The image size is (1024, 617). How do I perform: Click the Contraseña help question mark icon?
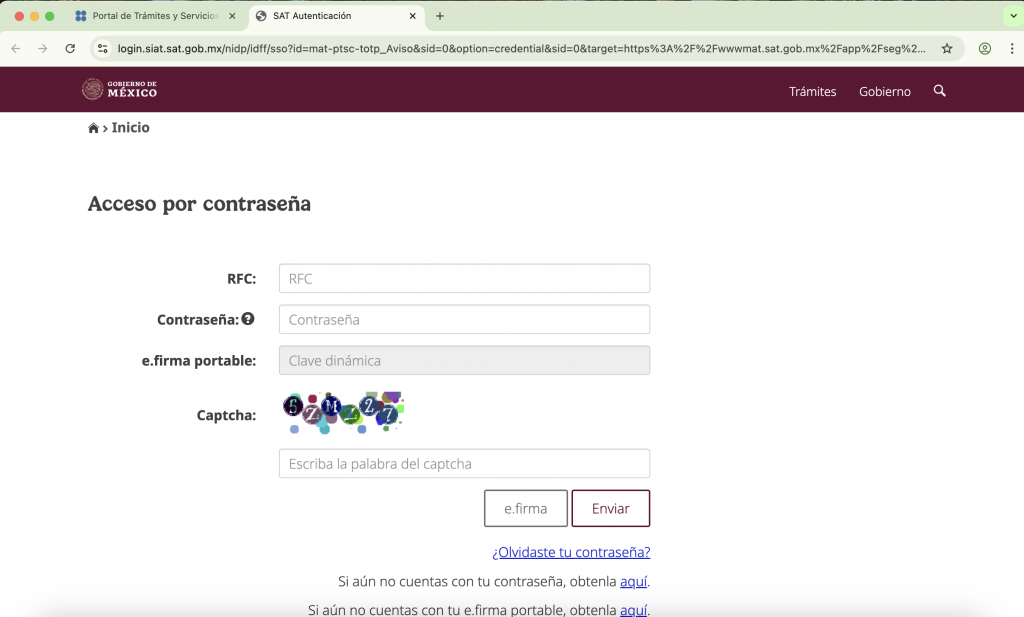248,319
